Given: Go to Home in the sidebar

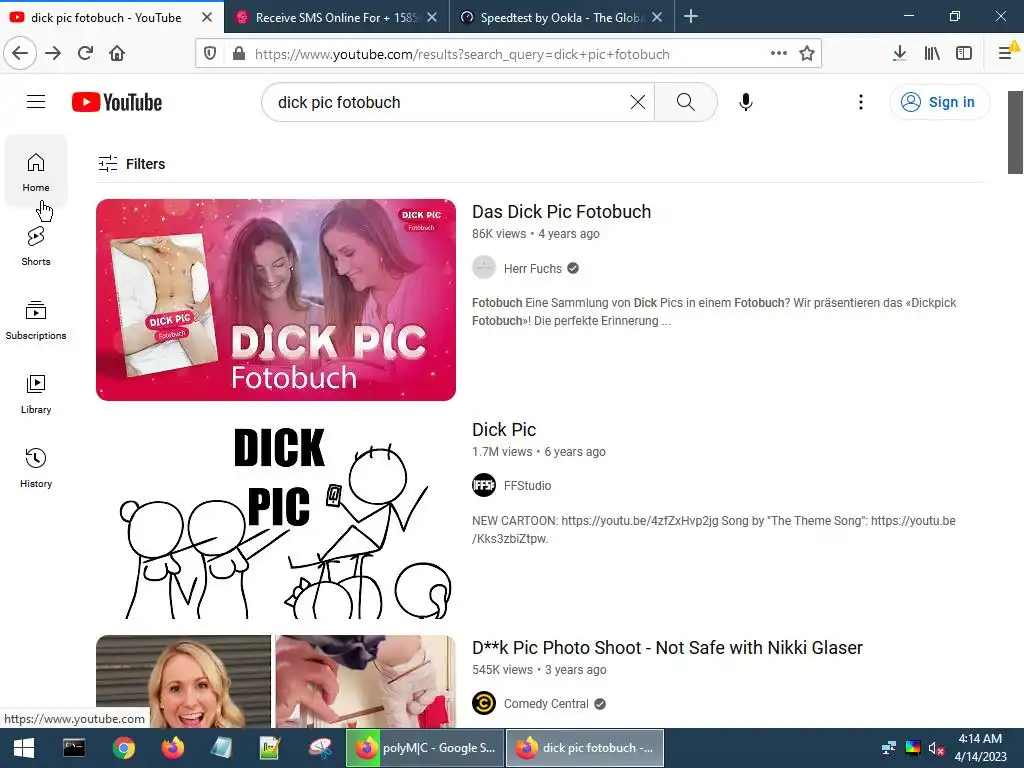Looking at the screenshot, I should coord(36,172).
